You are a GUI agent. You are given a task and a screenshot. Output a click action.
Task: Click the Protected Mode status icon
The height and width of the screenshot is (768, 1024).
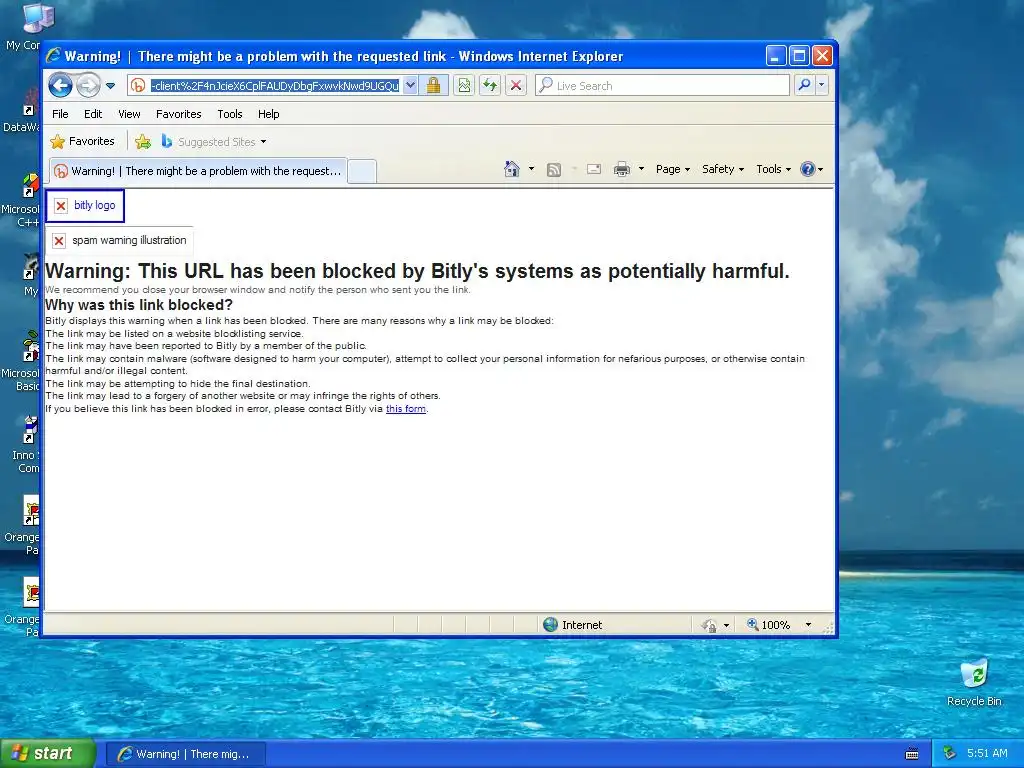pyautogui.click(x=709, y=626)
